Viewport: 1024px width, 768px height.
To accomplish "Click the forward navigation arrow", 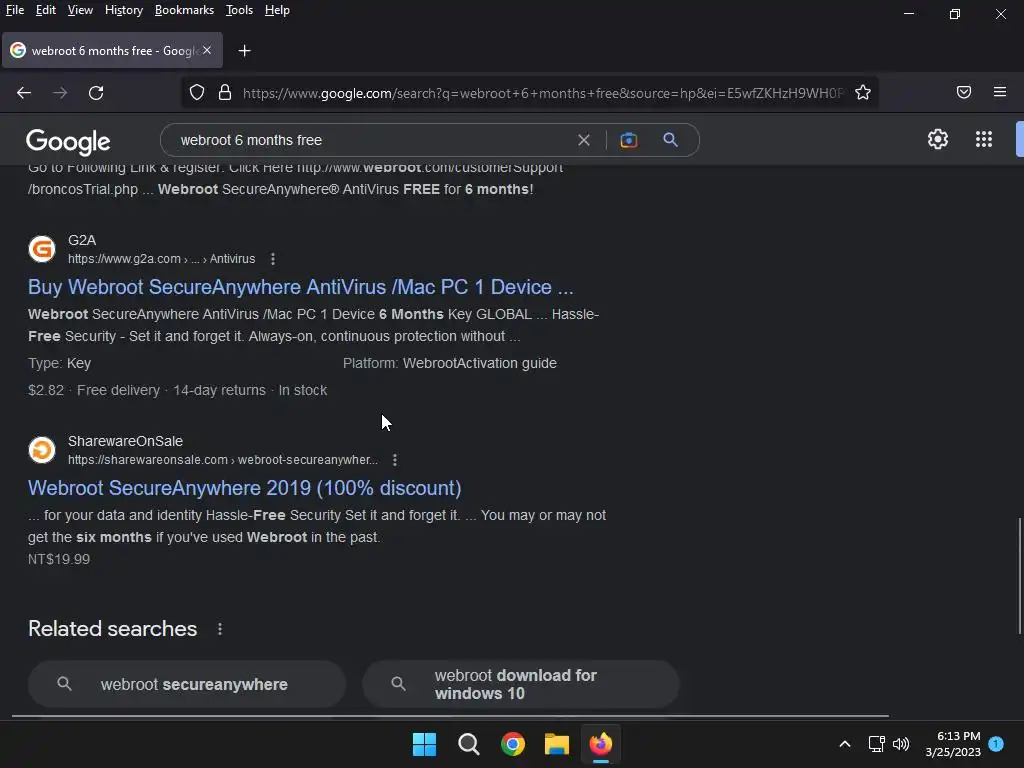I will pyautogui.click(x=60, y=93).
